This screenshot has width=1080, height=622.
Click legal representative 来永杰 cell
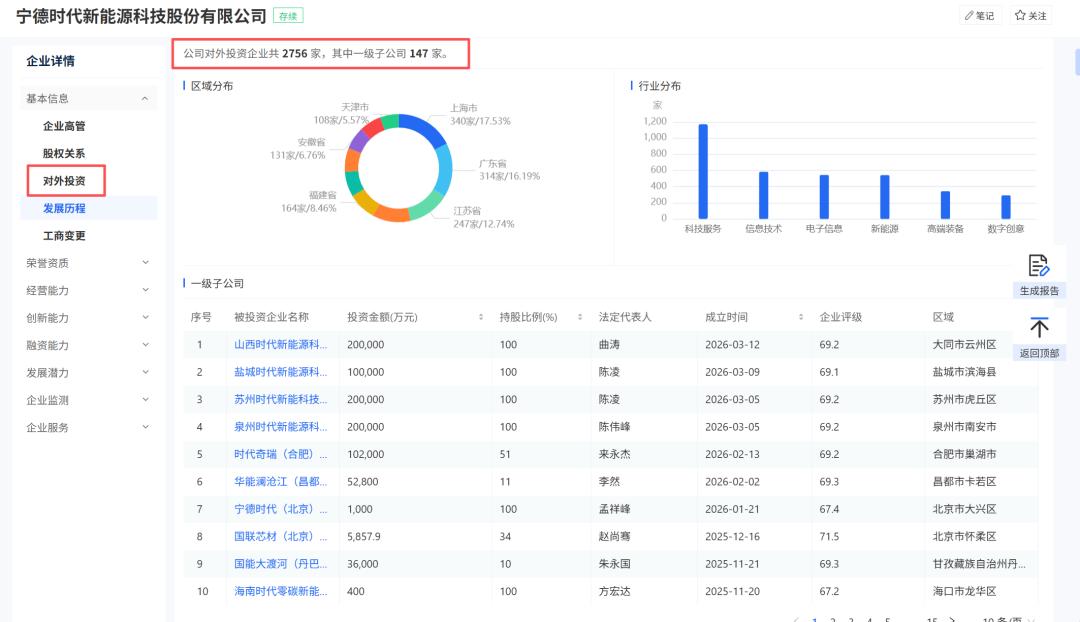click(614, 454)
